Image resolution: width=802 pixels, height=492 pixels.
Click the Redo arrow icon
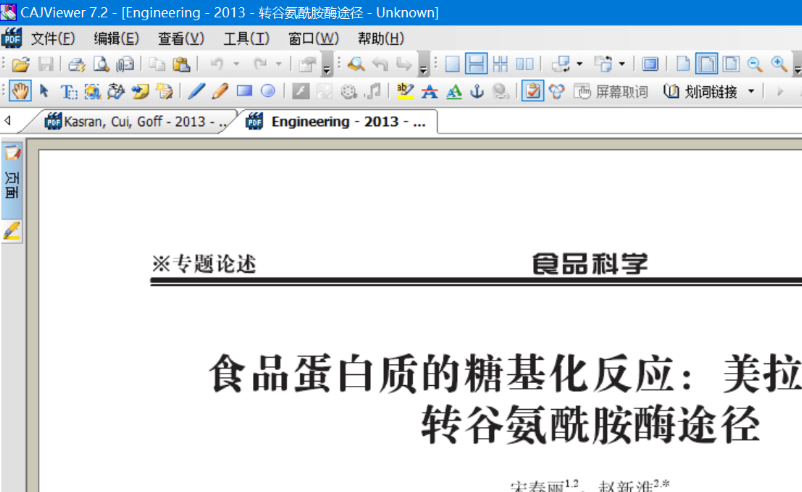(x=260, y=64)
